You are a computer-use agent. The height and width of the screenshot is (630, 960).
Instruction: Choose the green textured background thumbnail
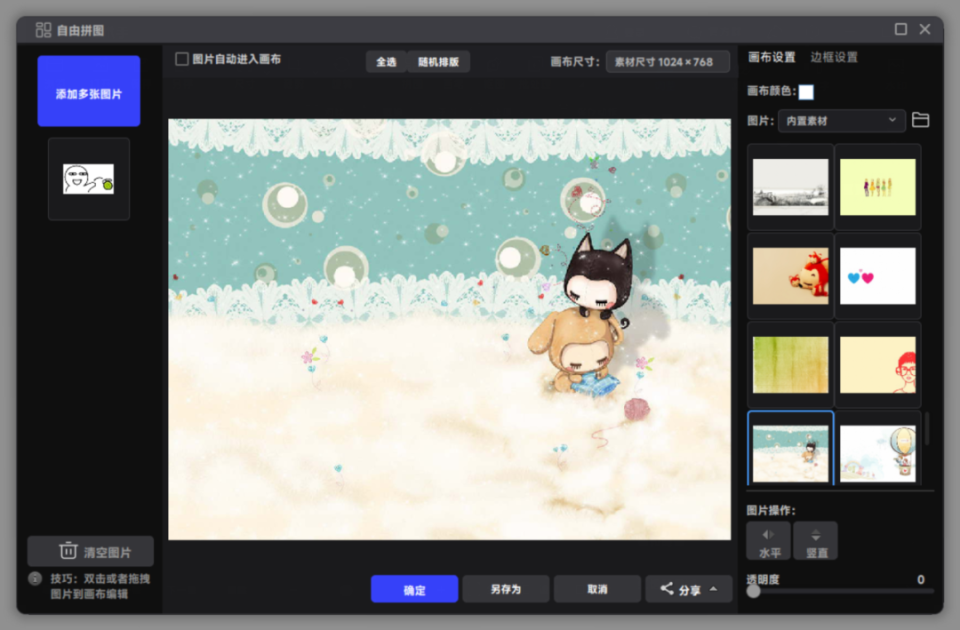tap(790, 365)
